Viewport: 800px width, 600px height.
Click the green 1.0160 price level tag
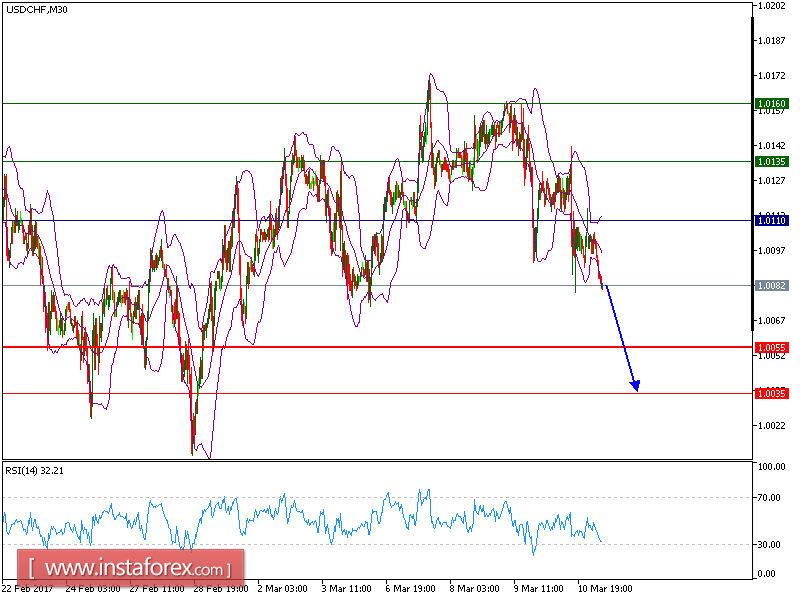tap(771, 104)
